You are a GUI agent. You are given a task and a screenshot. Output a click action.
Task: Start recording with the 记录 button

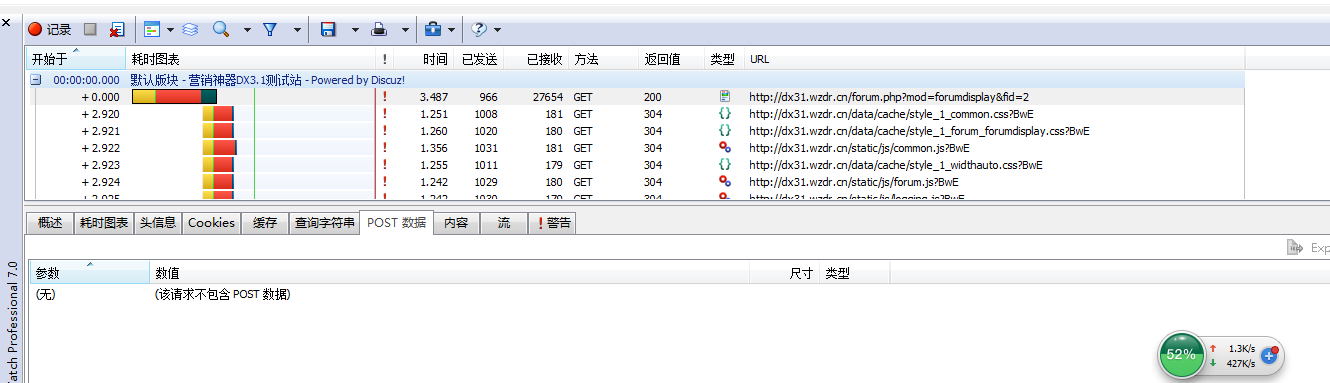[x=50, y=30]
